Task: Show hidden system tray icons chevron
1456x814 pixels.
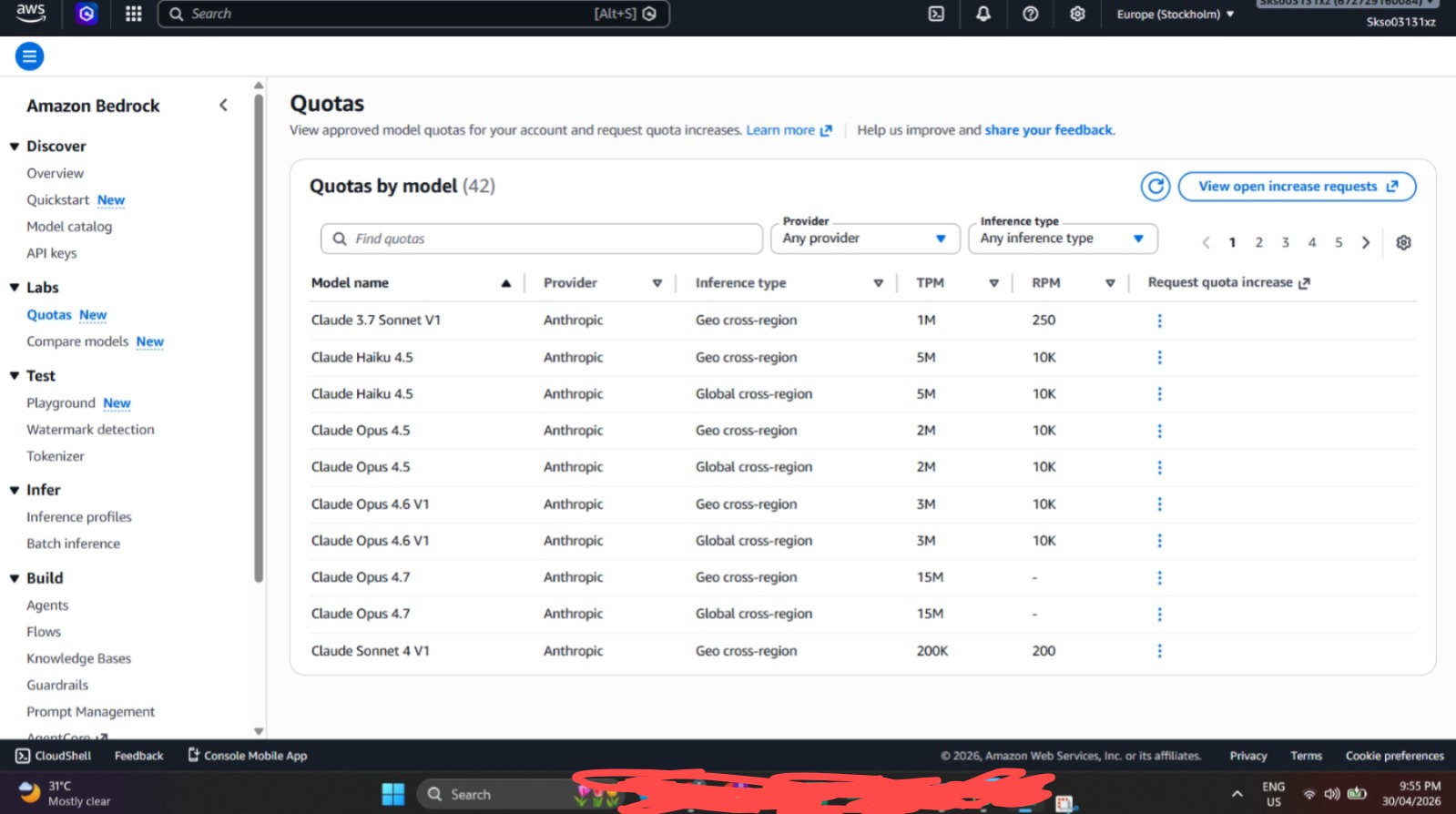Action: click(1237, 794)
